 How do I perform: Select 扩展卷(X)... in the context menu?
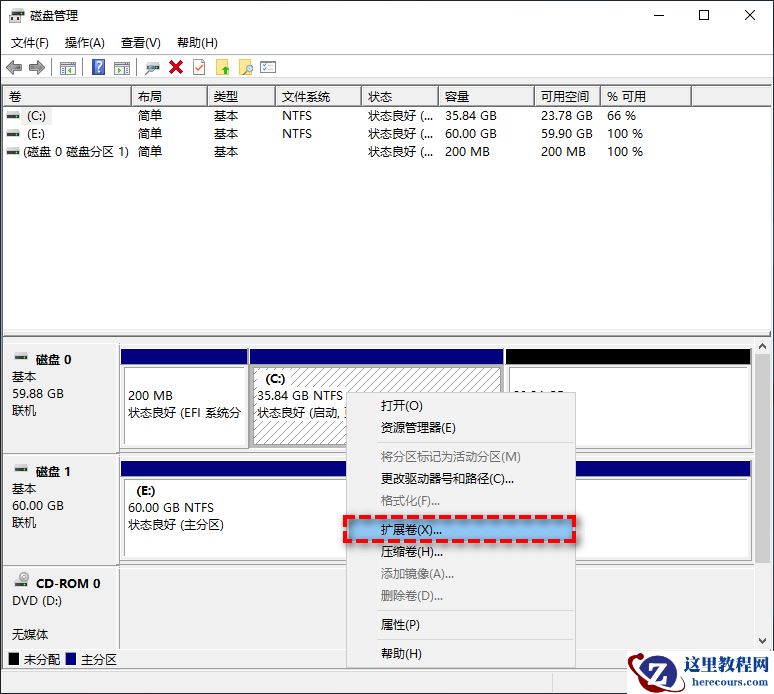pos(461,530)
